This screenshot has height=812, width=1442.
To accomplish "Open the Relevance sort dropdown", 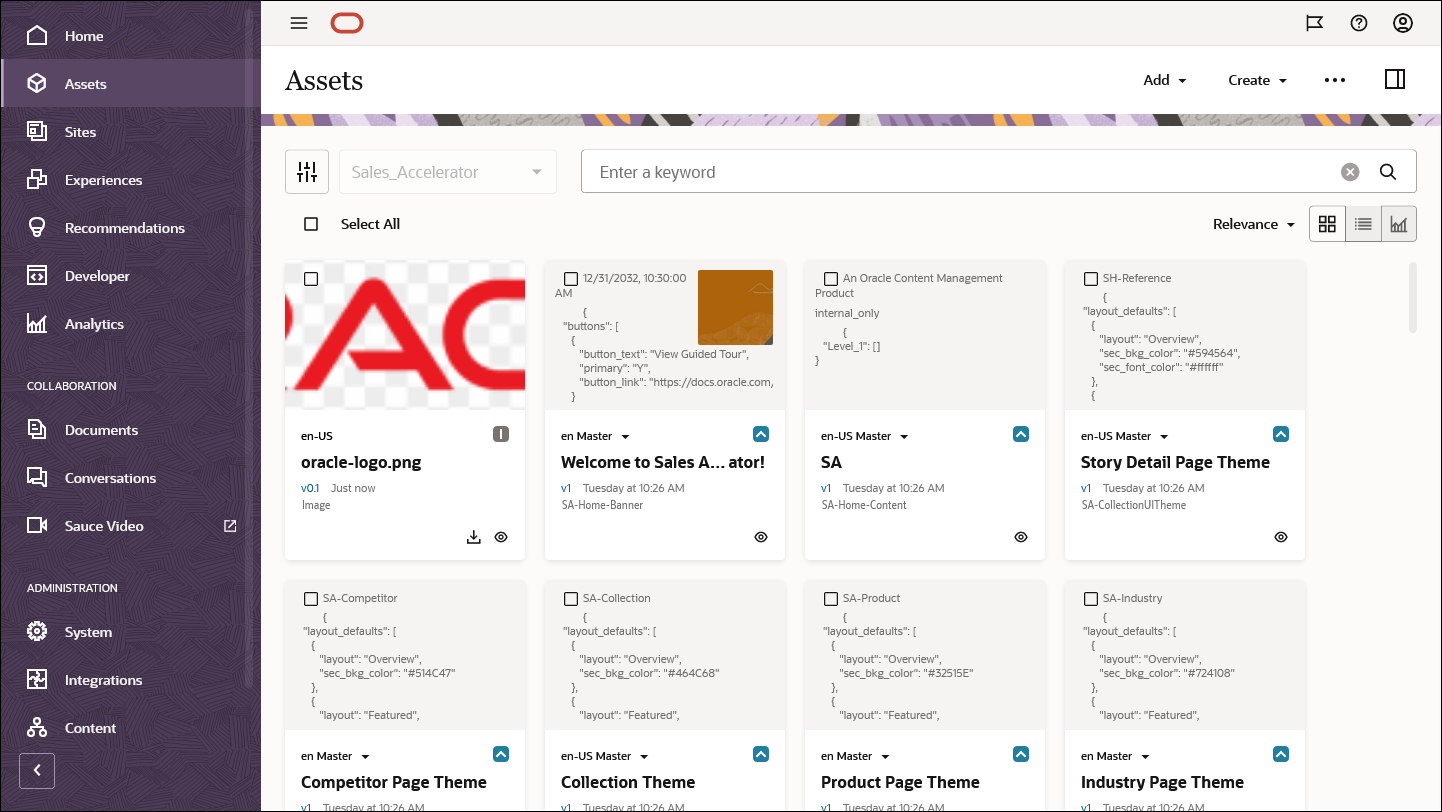I will [x=1253, y=223].
